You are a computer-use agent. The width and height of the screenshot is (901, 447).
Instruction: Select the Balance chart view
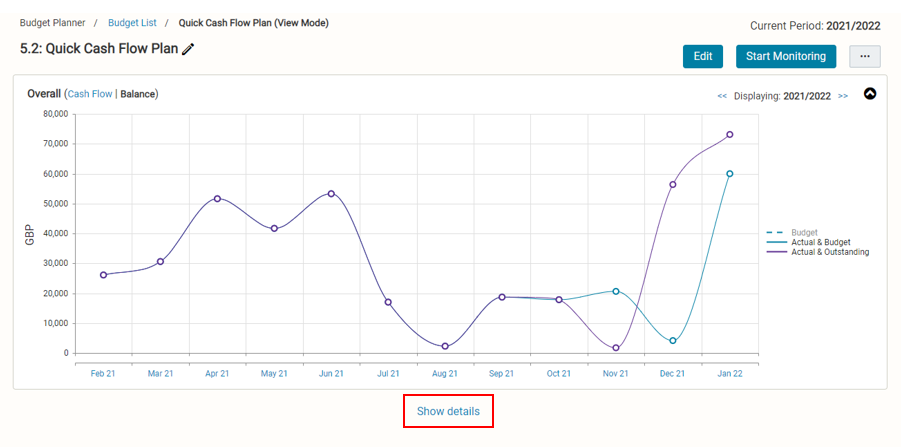(138, 94)
